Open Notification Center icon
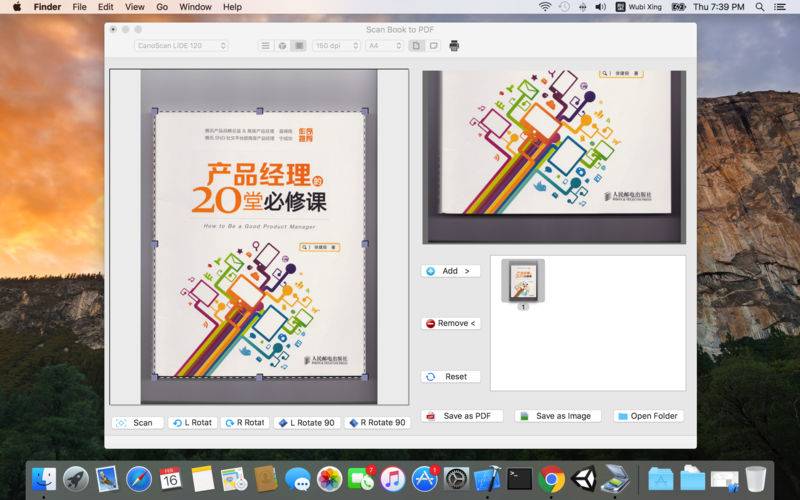The image size is (800, 500). [x=780, y=7]
